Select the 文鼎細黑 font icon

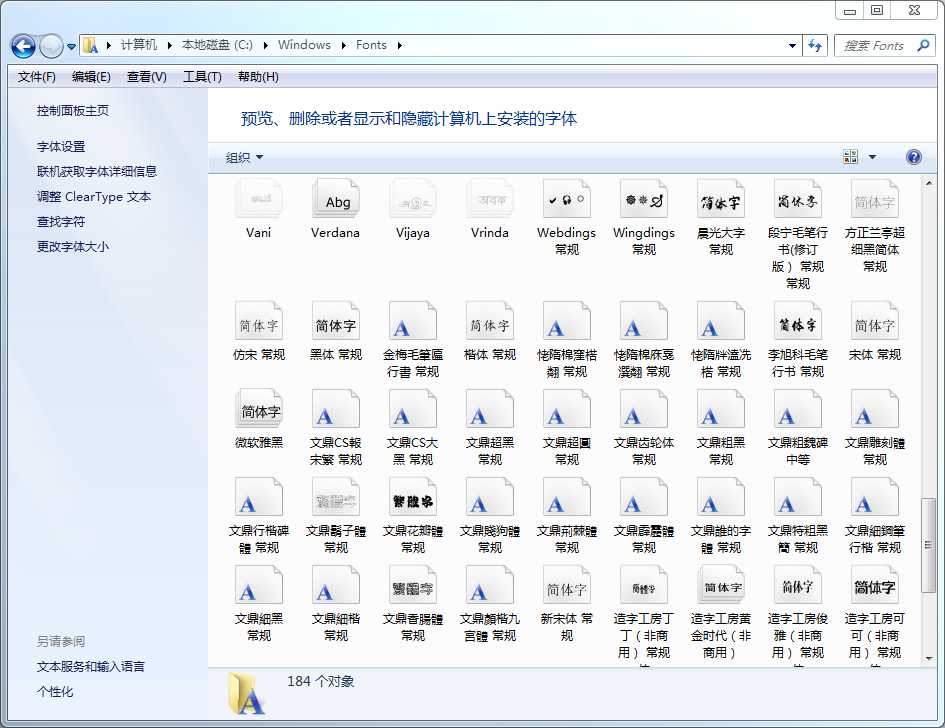[259, 586]
